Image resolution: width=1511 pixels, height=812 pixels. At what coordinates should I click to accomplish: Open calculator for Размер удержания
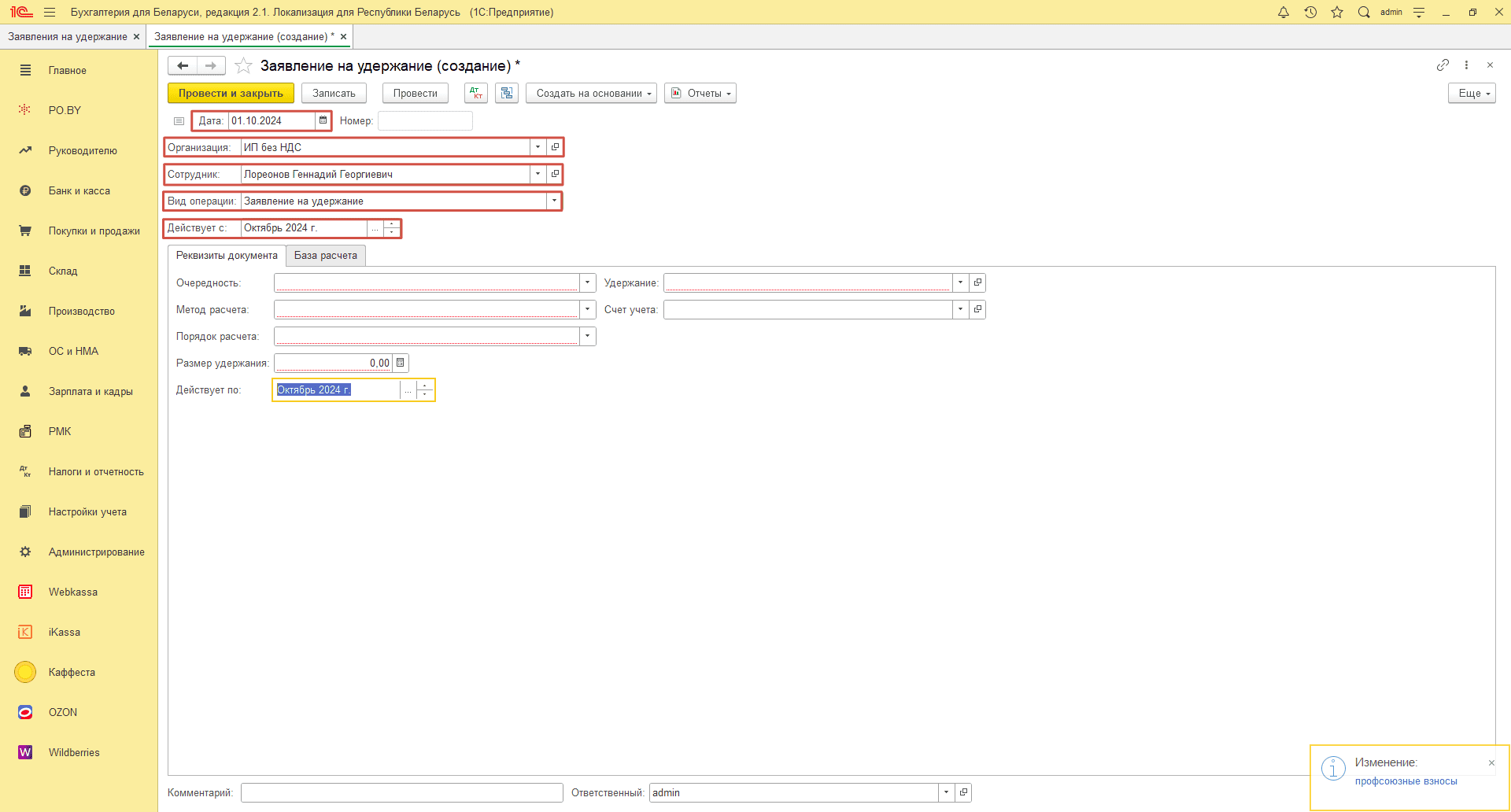pyautogui.click(x=400, y=363)
